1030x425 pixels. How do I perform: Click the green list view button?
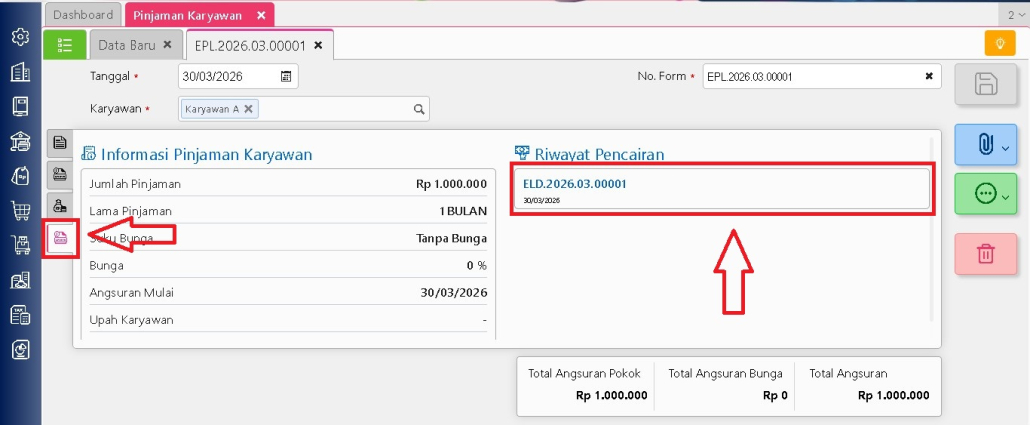click(x=65, y=45)
